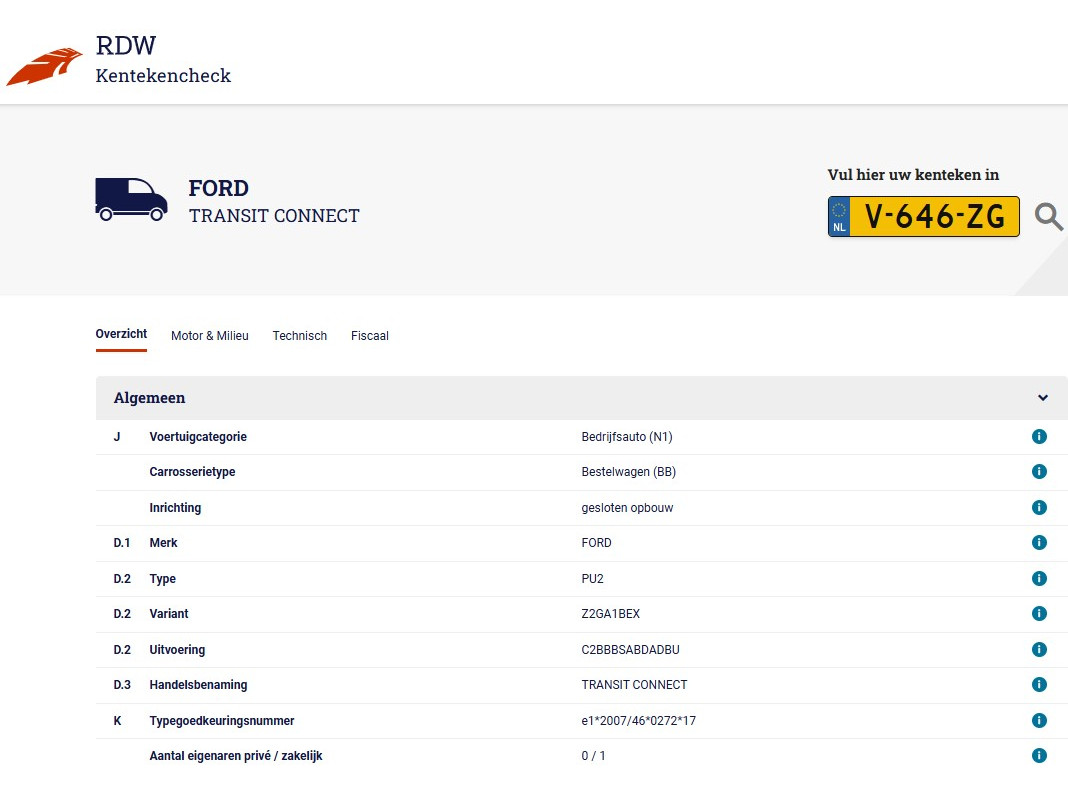The height and width of the screenshot is (801, 1068).
Task: Open info for Handelsbenaming row
Action: pyautogui.click(x=1039, y=685)
